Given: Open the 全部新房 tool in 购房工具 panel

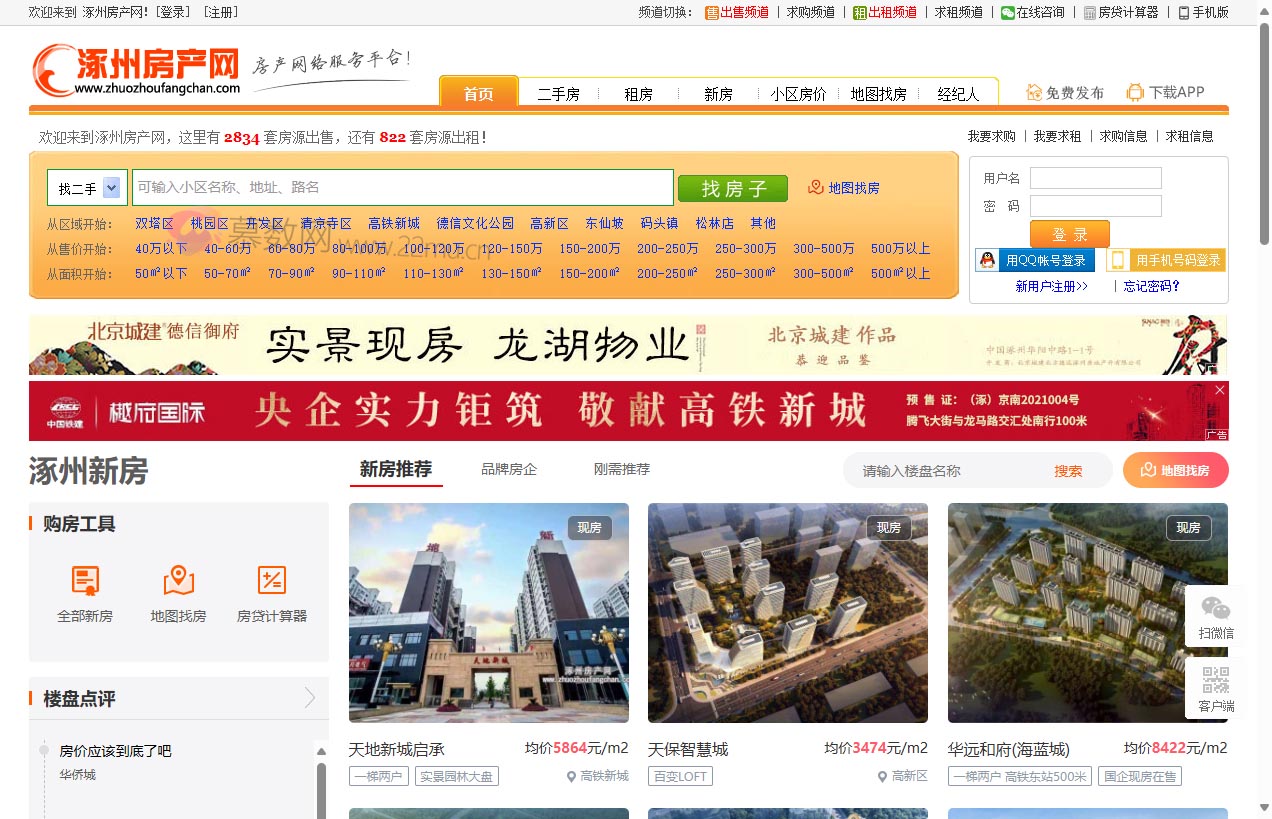Looking at the screenshot, I should (x=84, y=592).
